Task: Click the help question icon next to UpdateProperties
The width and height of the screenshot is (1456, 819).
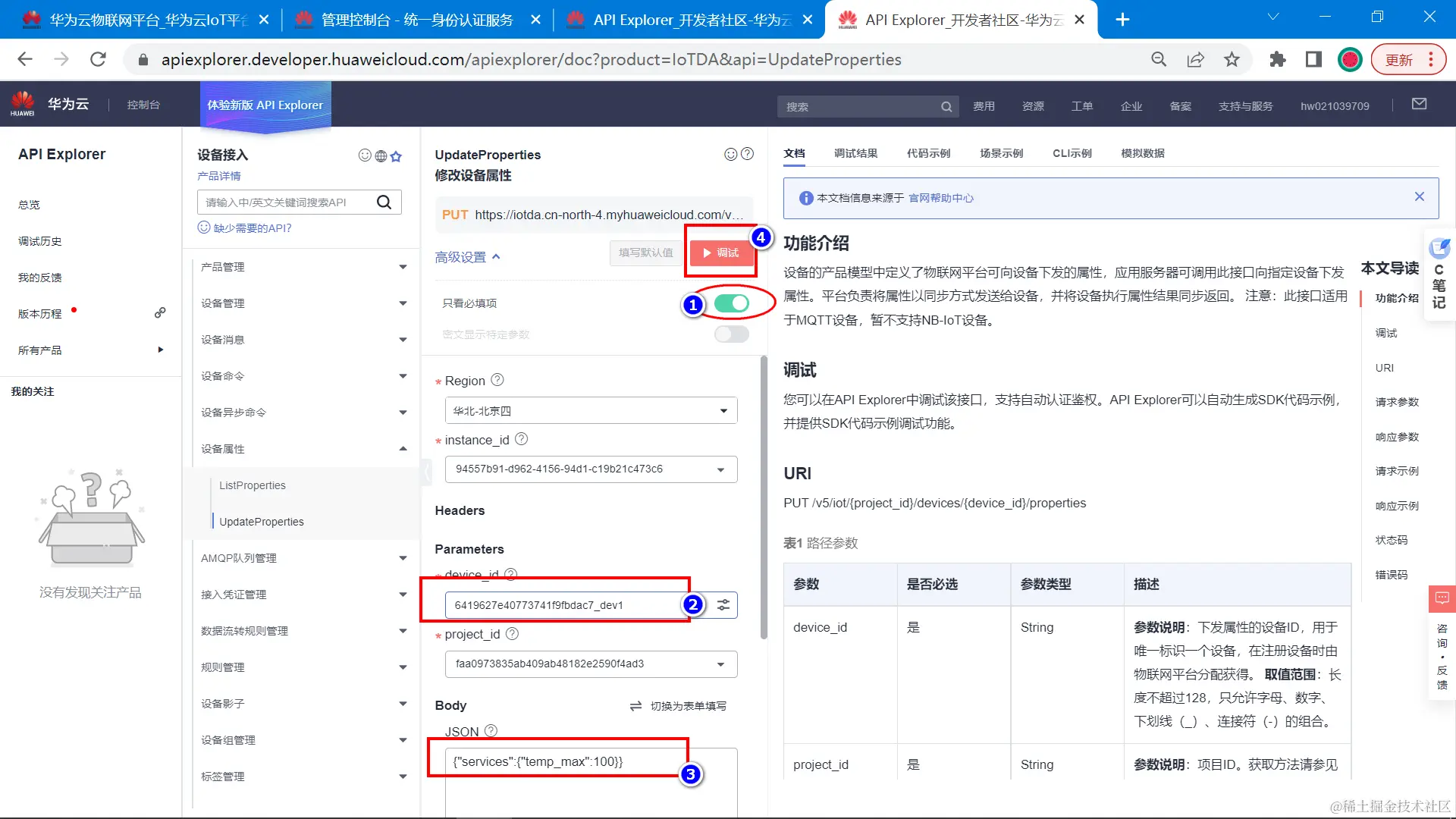Action: coord(747,154)
